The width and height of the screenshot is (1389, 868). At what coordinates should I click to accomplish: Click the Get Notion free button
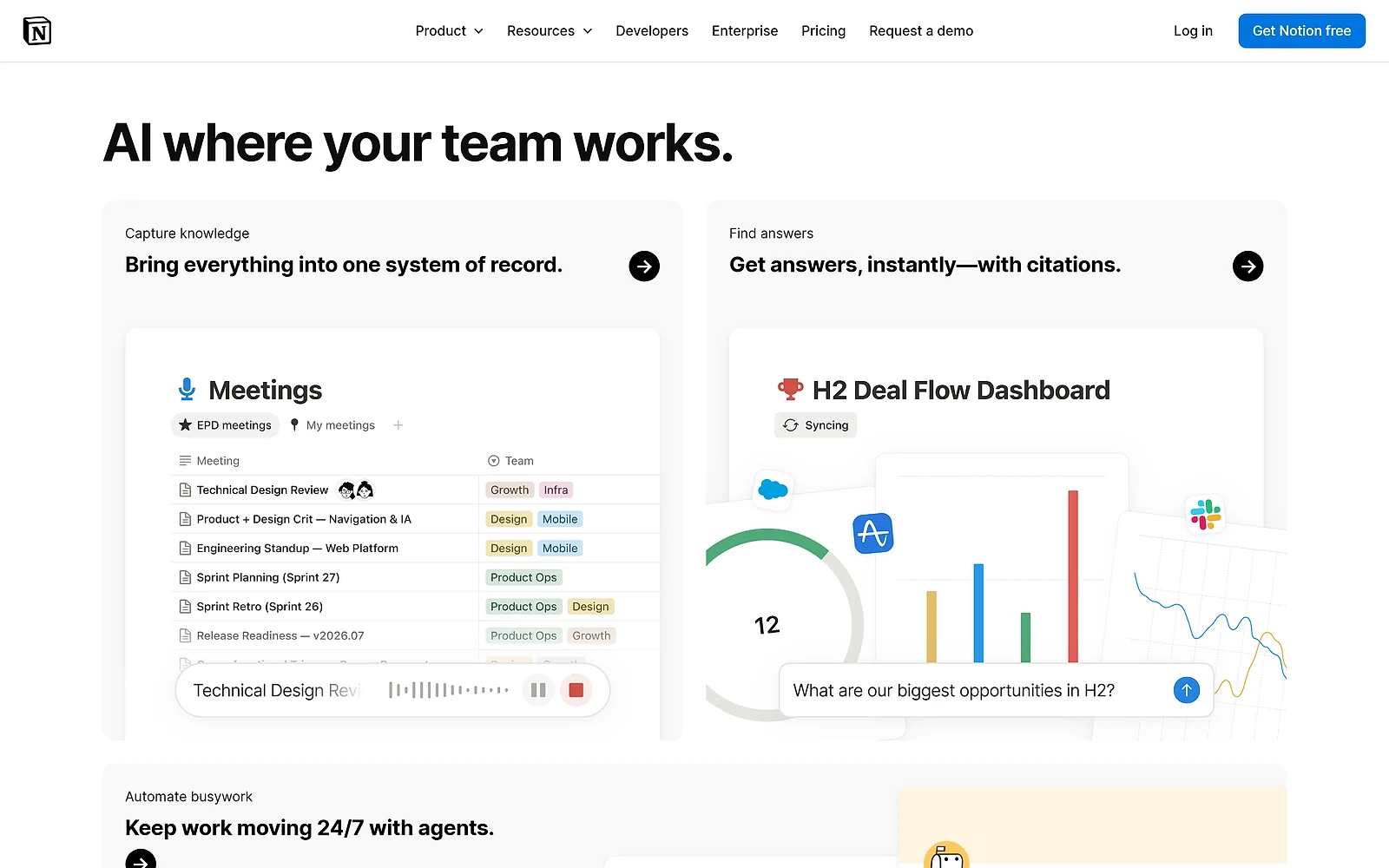[1301, 31]
